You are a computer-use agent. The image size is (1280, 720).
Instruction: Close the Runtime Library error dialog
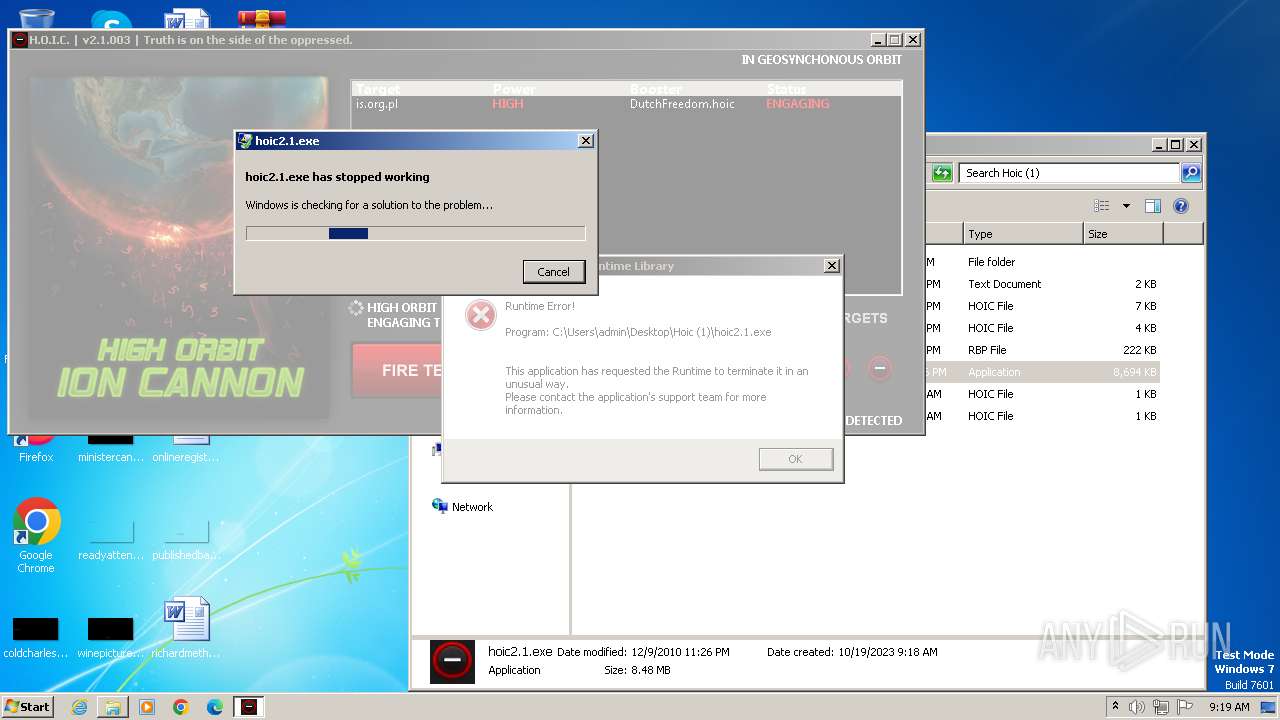tap(831, 266)
